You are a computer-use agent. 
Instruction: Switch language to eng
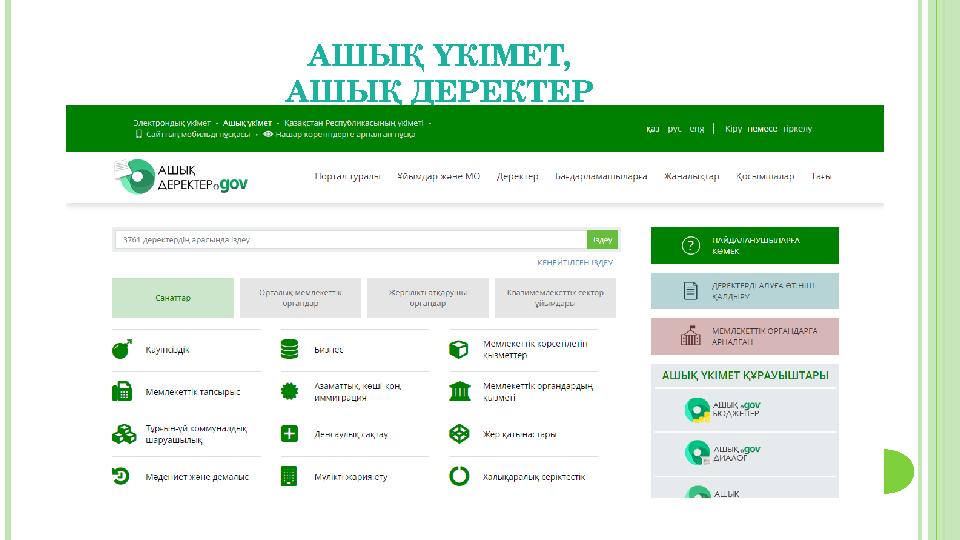click(697, 129)
